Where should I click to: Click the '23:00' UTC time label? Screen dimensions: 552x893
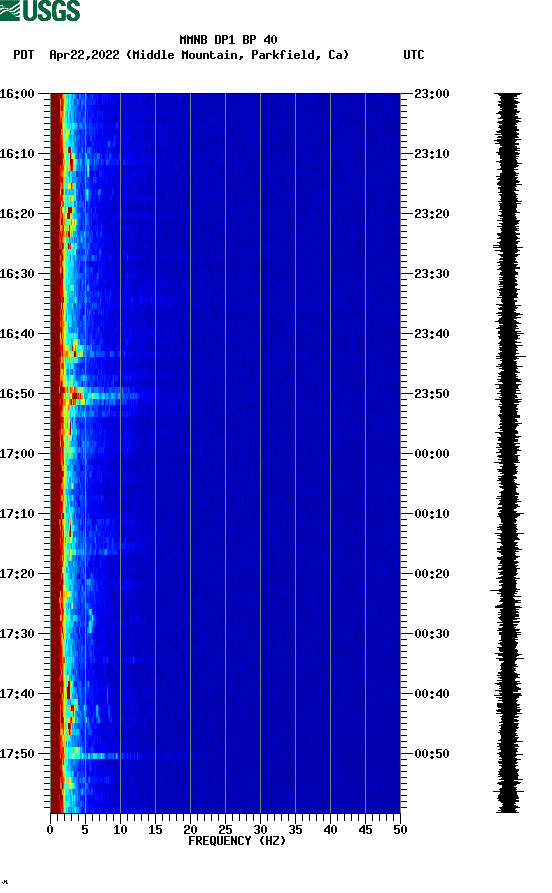(432, 93)
